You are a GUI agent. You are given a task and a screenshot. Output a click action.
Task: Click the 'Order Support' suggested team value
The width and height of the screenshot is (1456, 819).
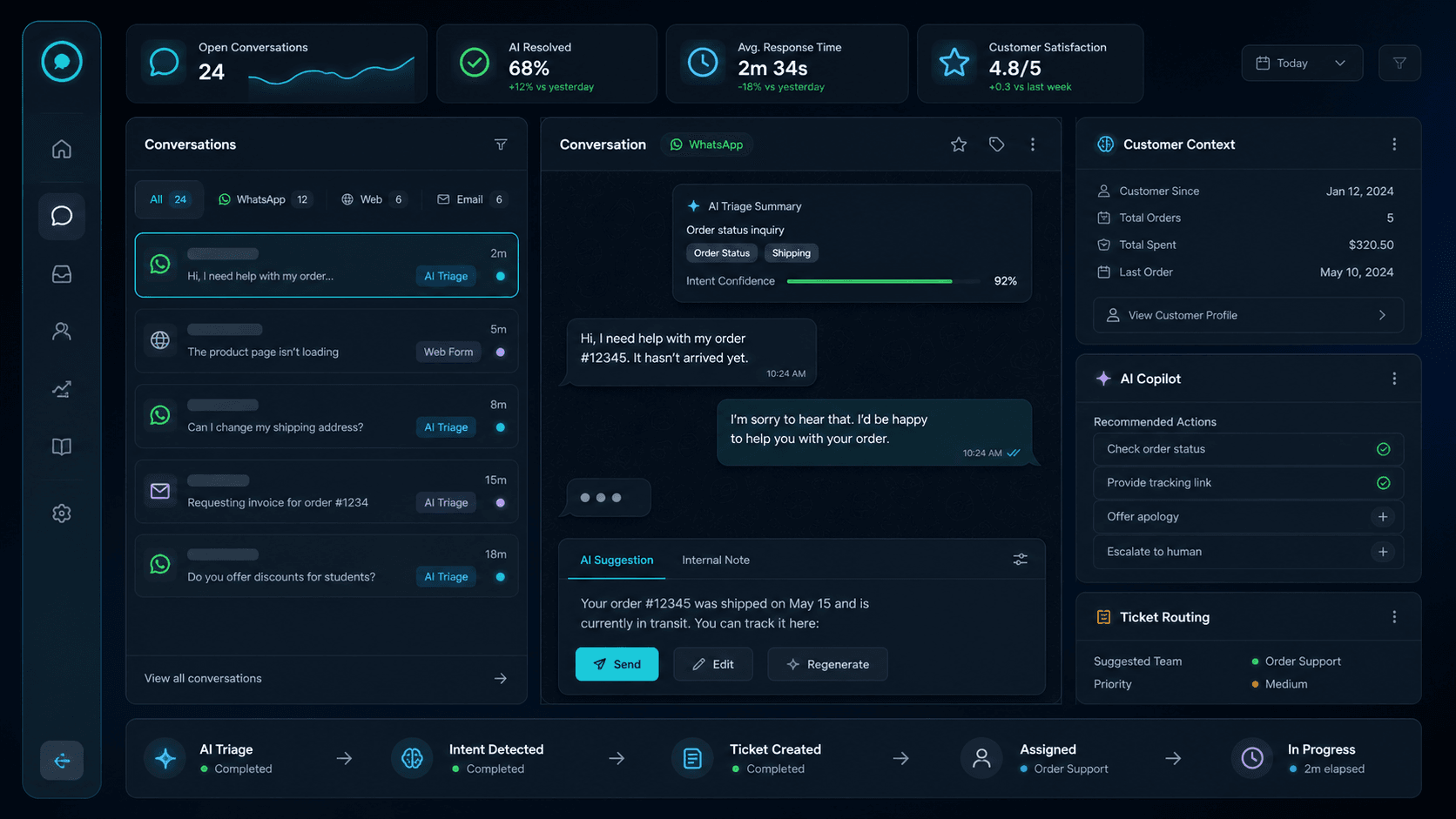[1302, 661]
